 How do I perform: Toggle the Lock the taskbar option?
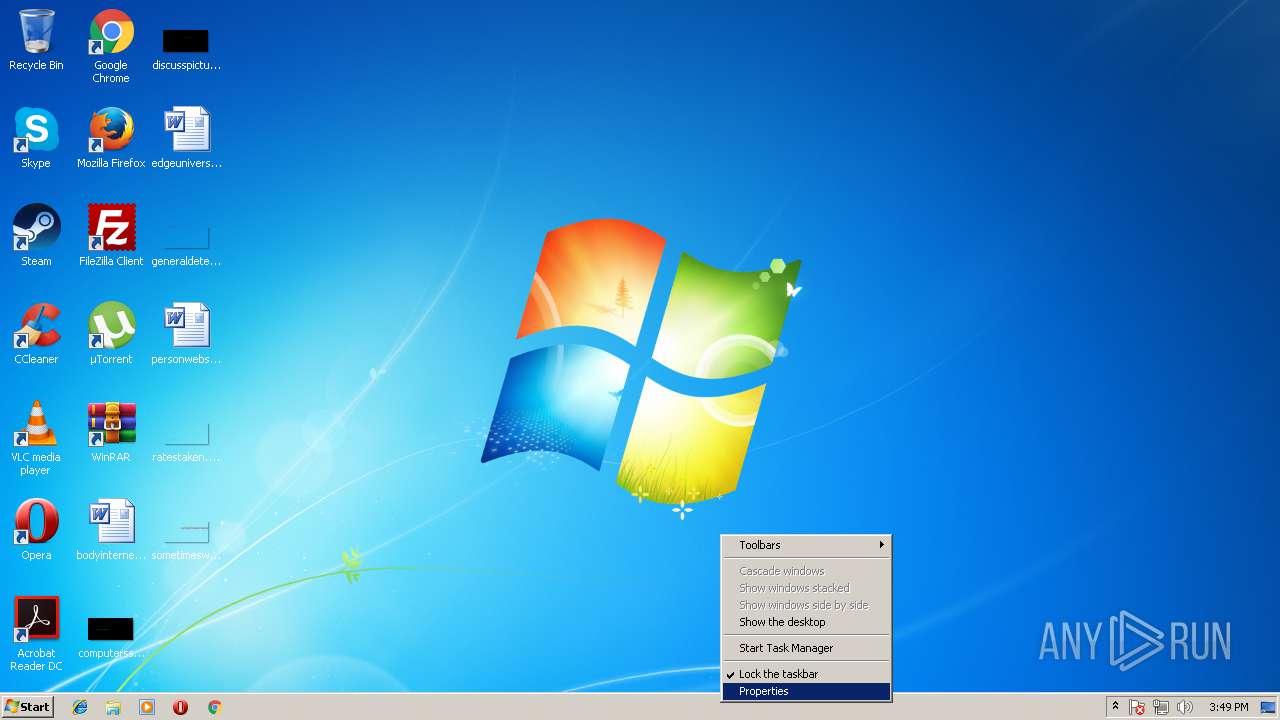pos(806,674)
